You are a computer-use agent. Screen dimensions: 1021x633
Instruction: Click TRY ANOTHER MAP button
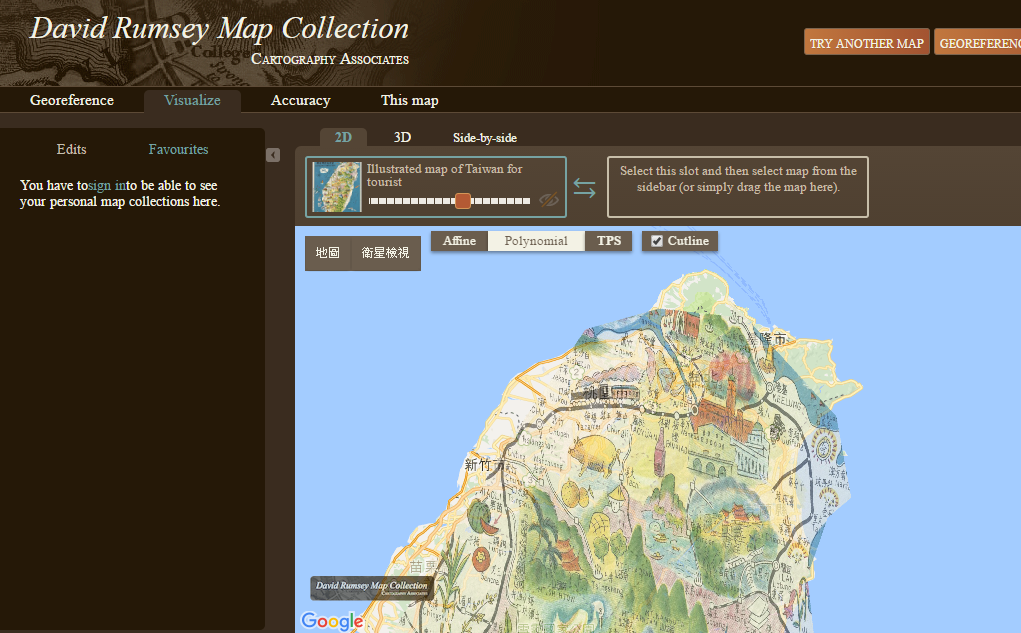pyautogui.click(x=867, y=43)
